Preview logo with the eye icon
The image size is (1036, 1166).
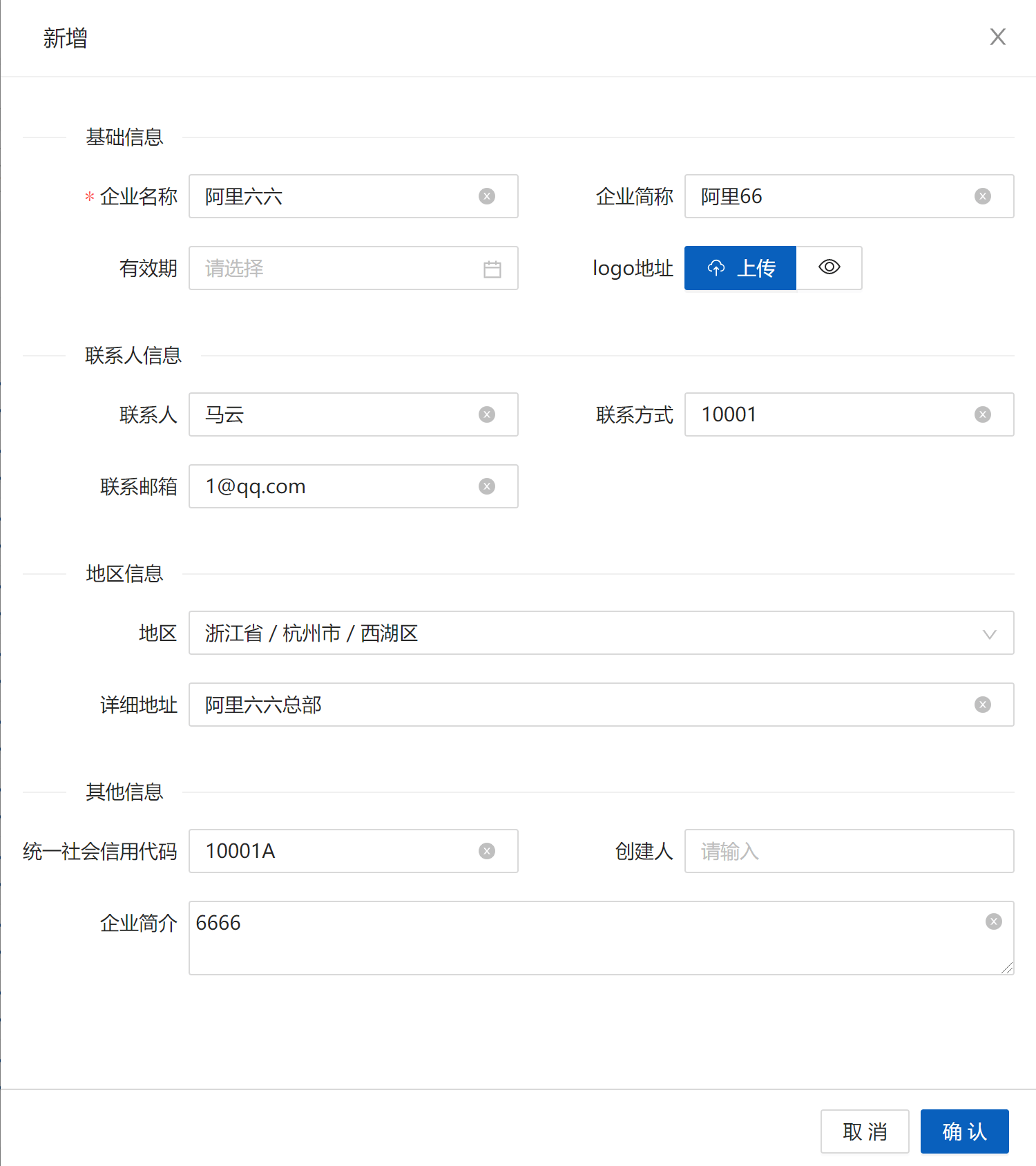pyautogui.click(x=829, y=267)
